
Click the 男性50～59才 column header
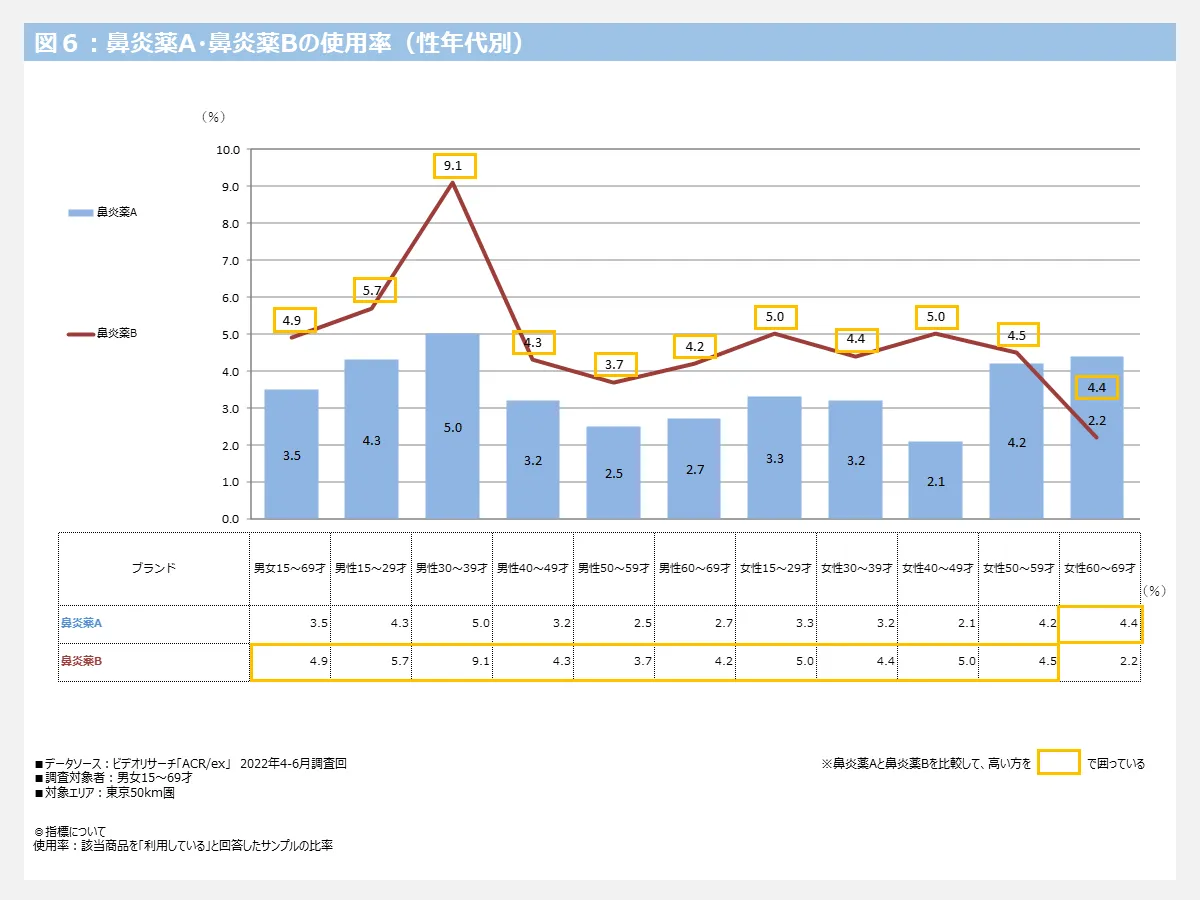click(613, 568)
